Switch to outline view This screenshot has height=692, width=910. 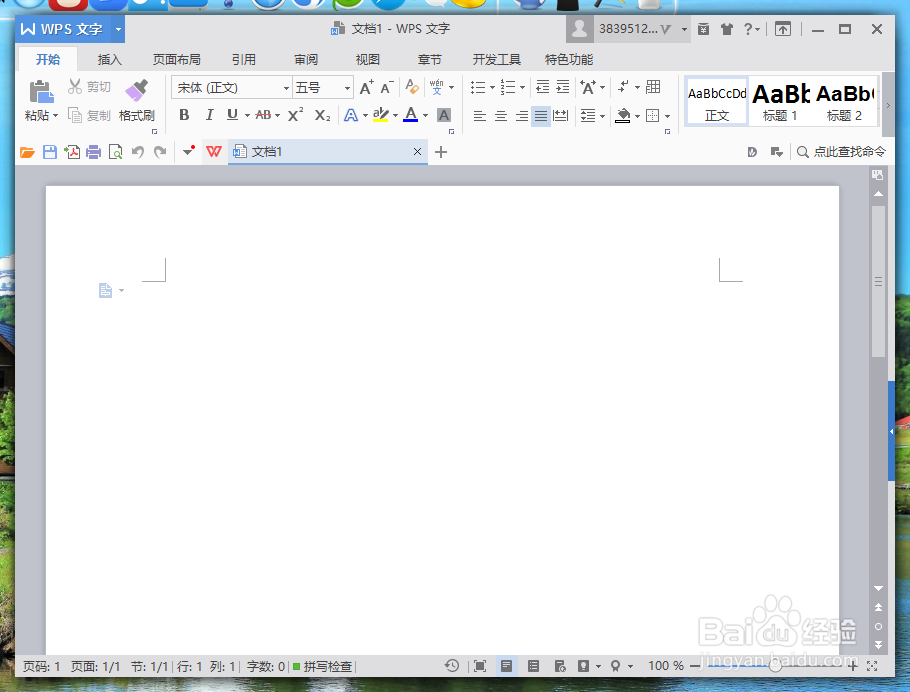point(533,666)
